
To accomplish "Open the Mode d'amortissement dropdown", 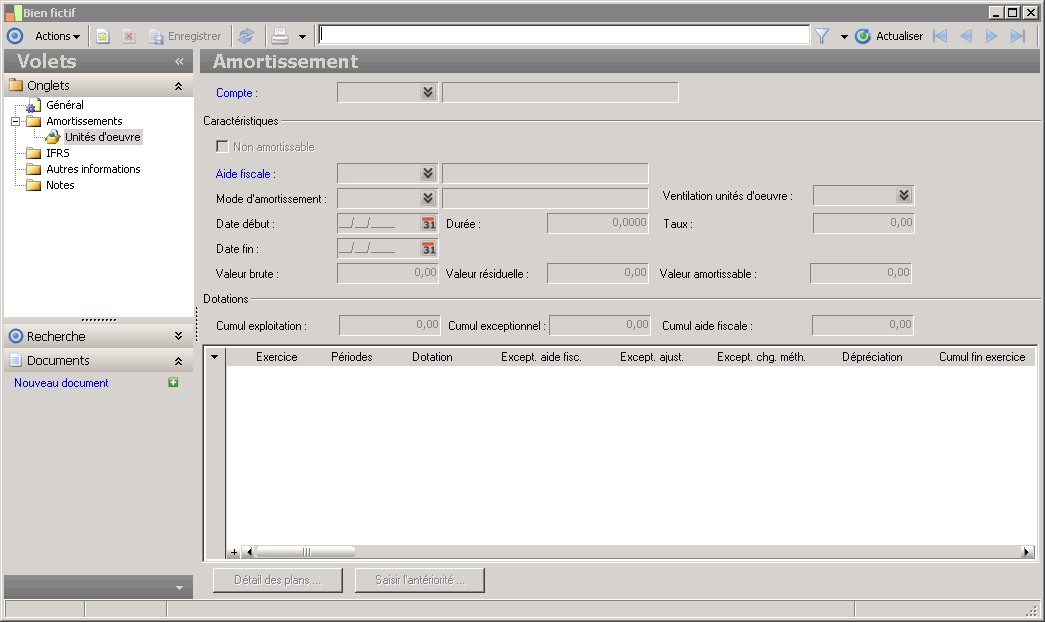I will (x=428, y=198).
